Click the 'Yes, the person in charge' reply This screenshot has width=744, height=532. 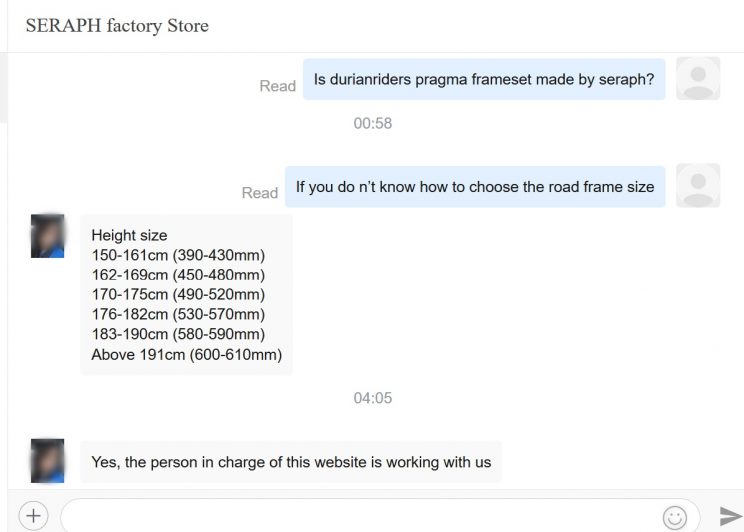pyautogui.click(x=291, y=462)
